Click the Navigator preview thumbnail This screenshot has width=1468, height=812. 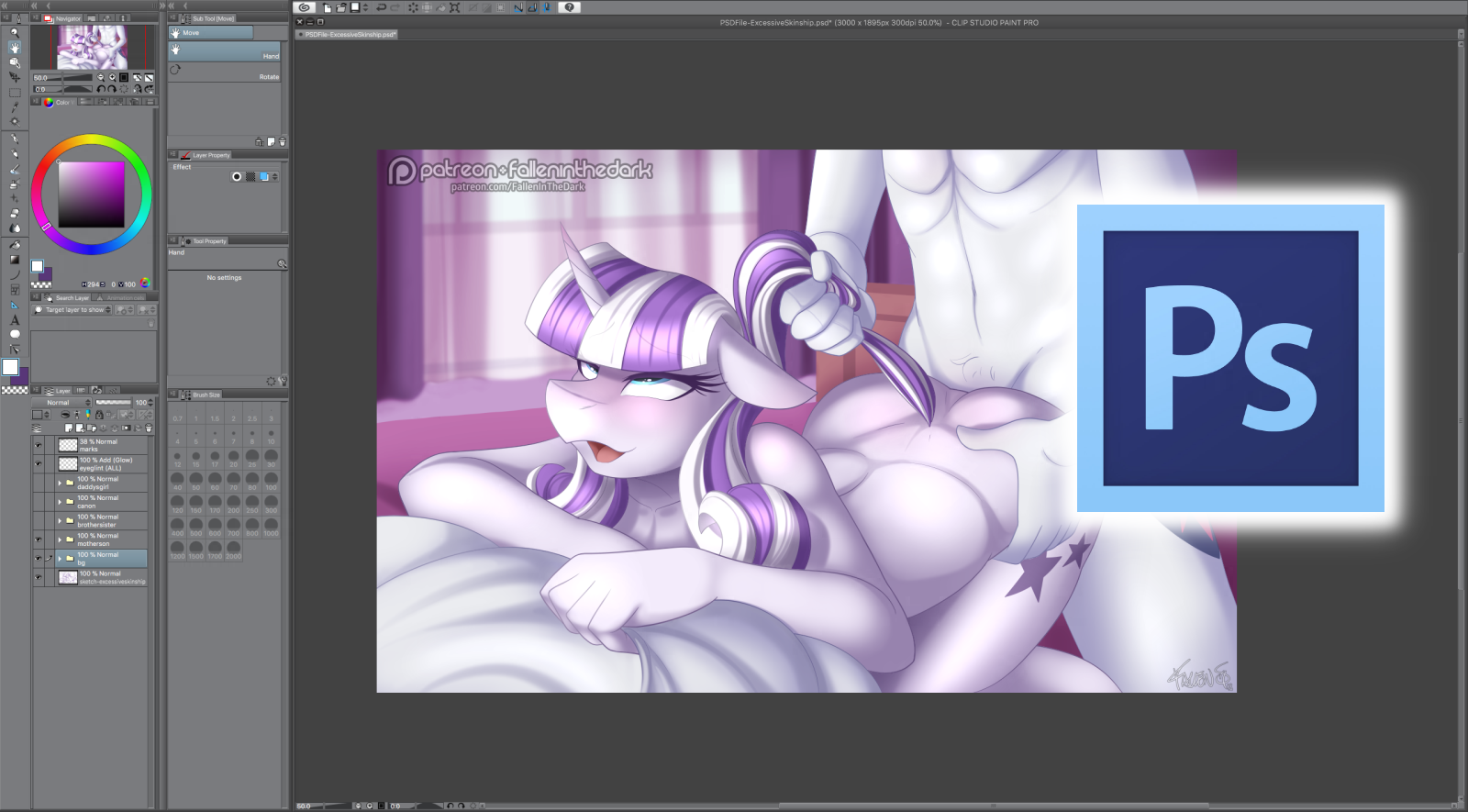pos(93,47)
